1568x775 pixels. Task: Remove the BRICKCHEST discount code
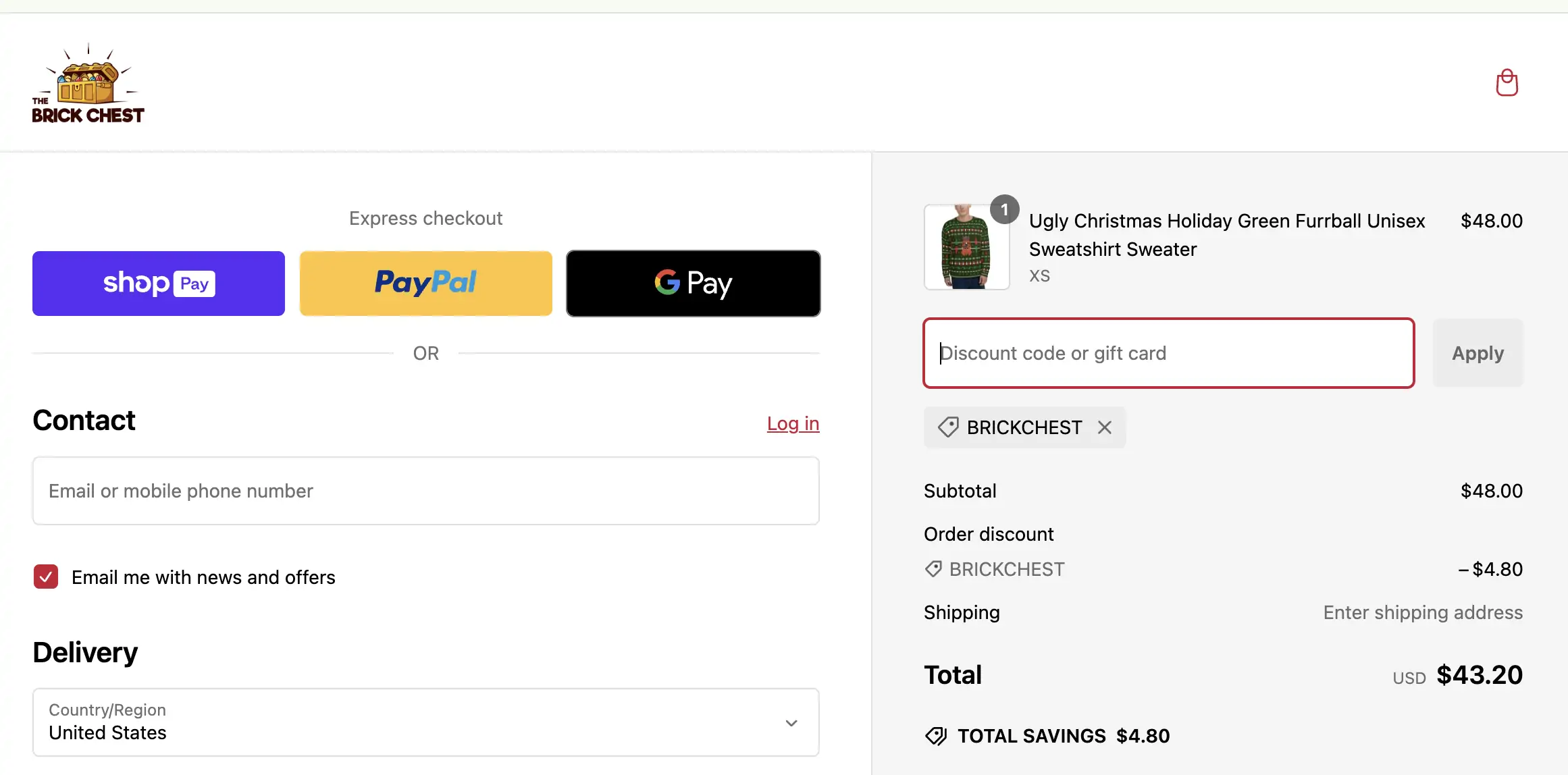pyautogui.click(x=1105, y=427)
